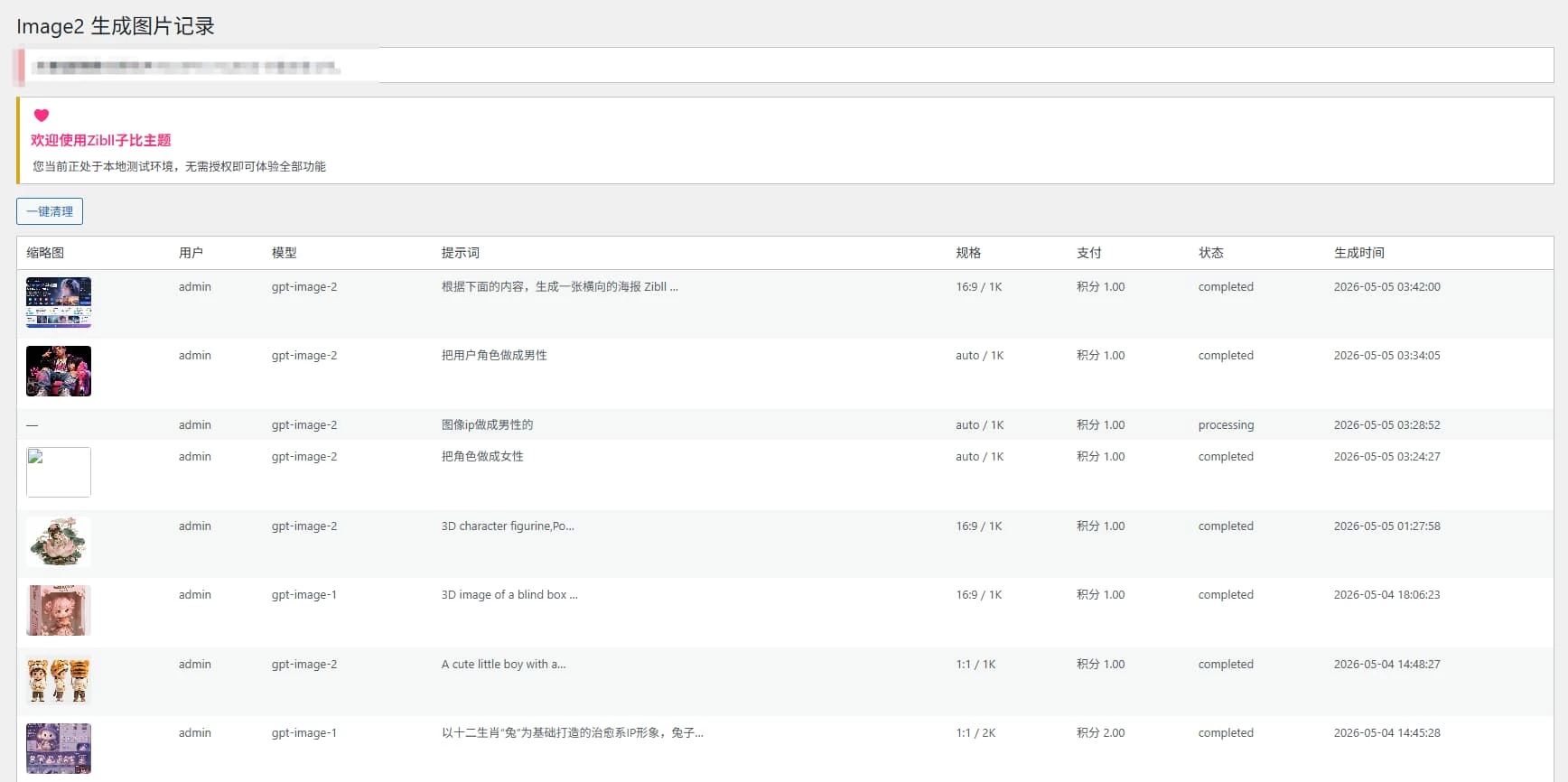Click the Image2 生成图片记录 page title

(x=116, y=26)
